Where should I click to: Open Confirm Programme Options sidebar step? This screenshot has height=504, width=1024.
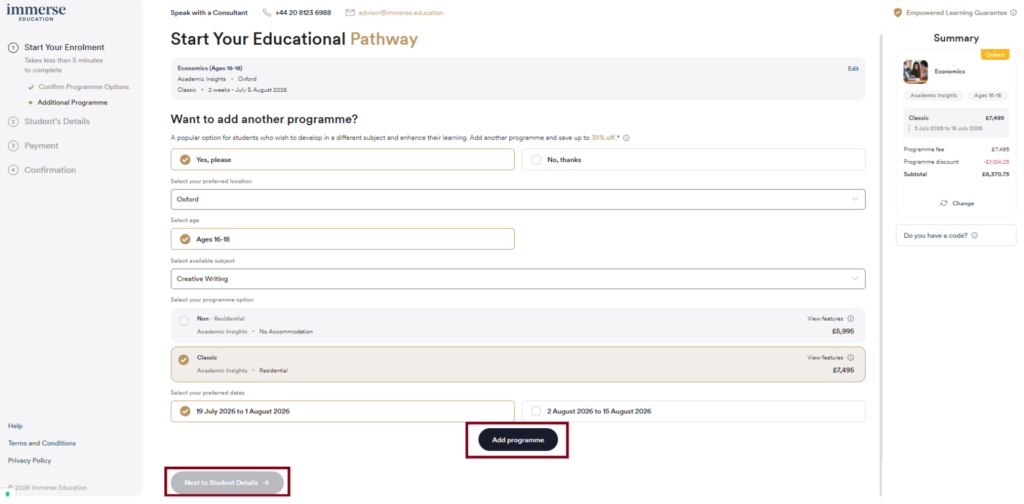coord(83,87)
